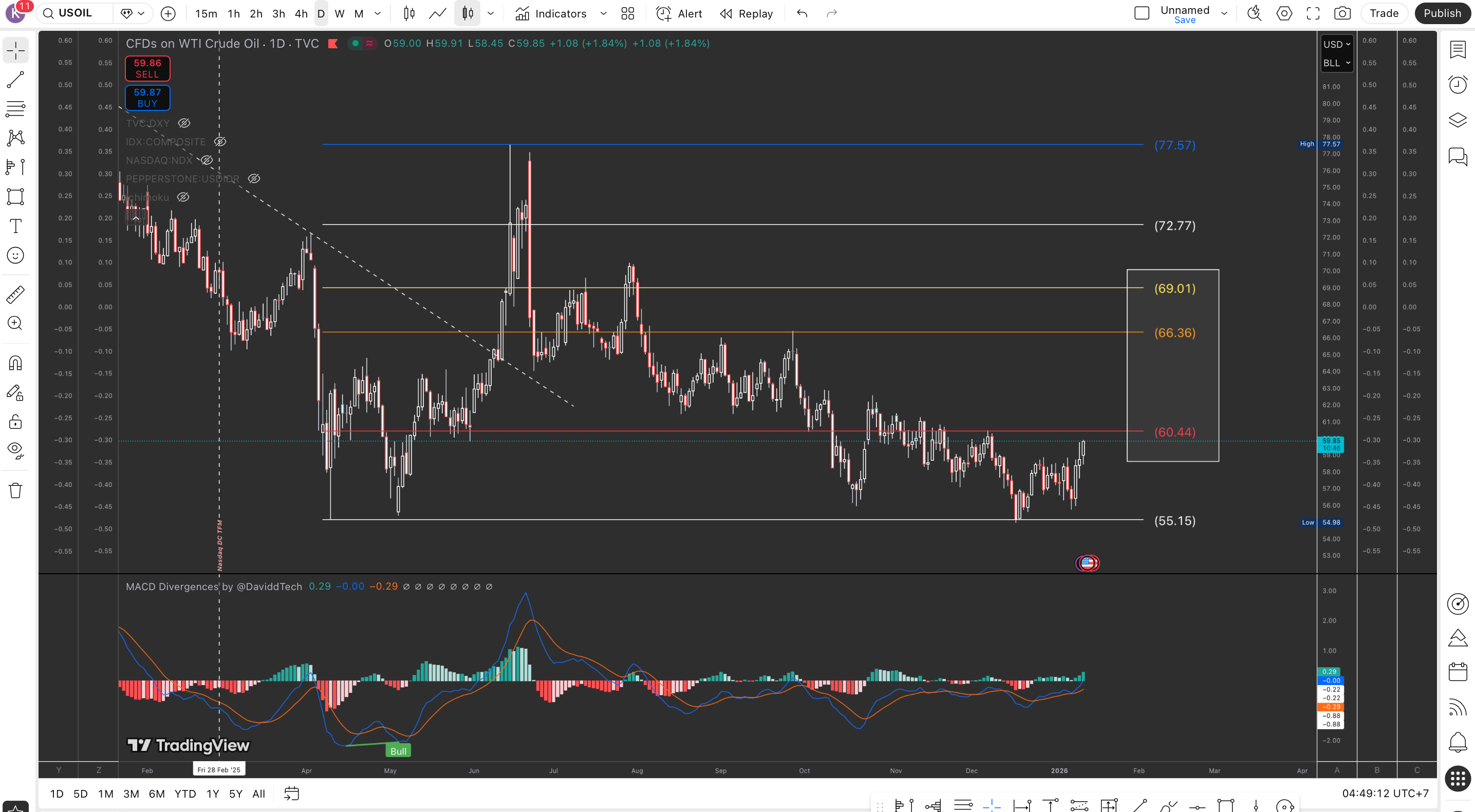Expand the Unnamed layout dropdown arrow

pos(1224,13)
